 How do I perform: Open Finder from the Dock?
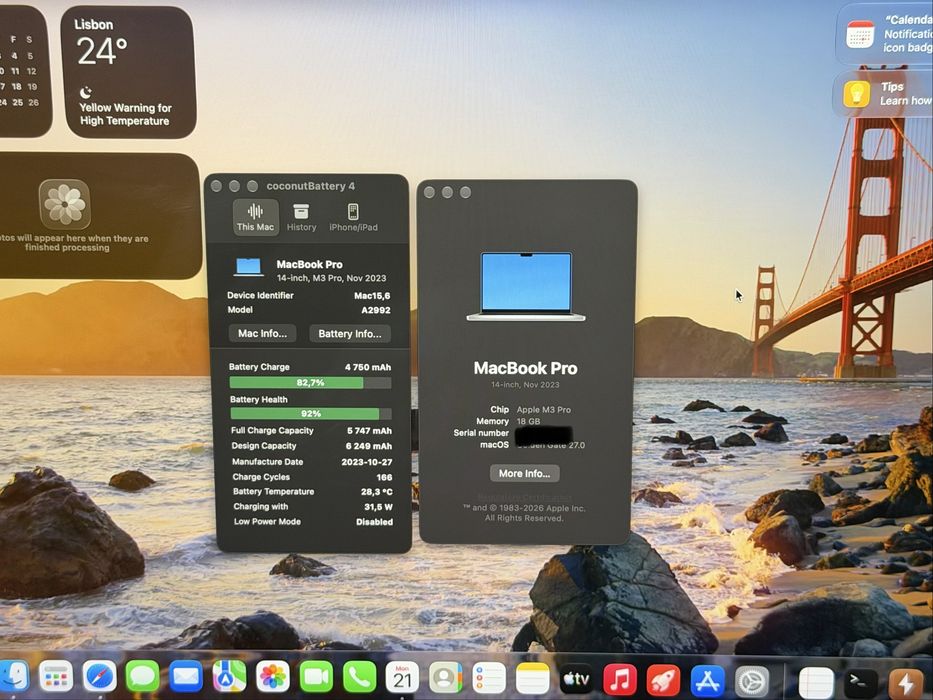pyautogui.click(x=13, y=677)
